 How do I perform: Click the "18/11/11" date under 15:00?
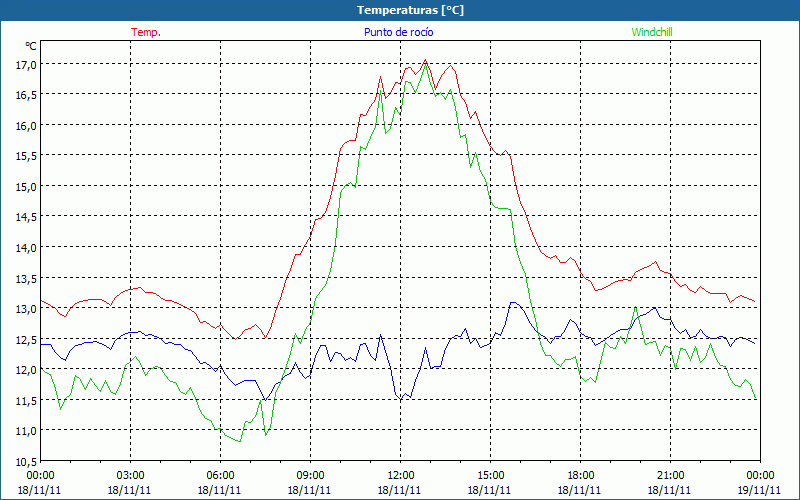(490, 490)
